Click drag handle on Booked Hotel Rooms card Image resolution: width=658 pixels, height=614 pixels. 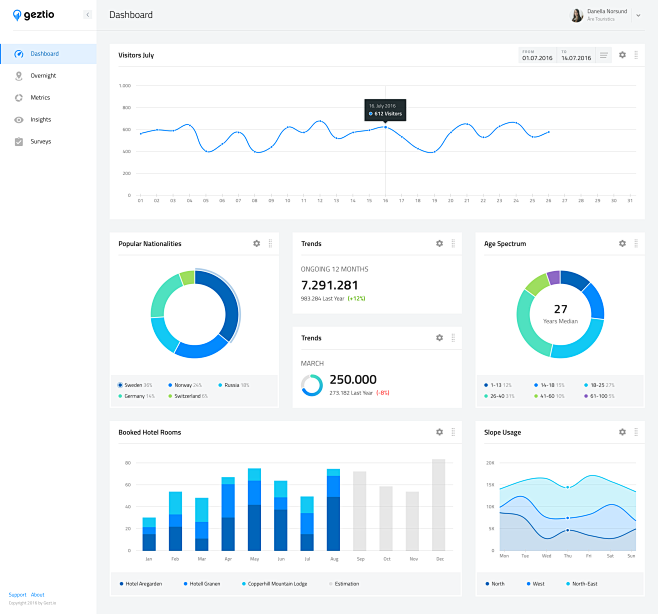coord(453,432)
